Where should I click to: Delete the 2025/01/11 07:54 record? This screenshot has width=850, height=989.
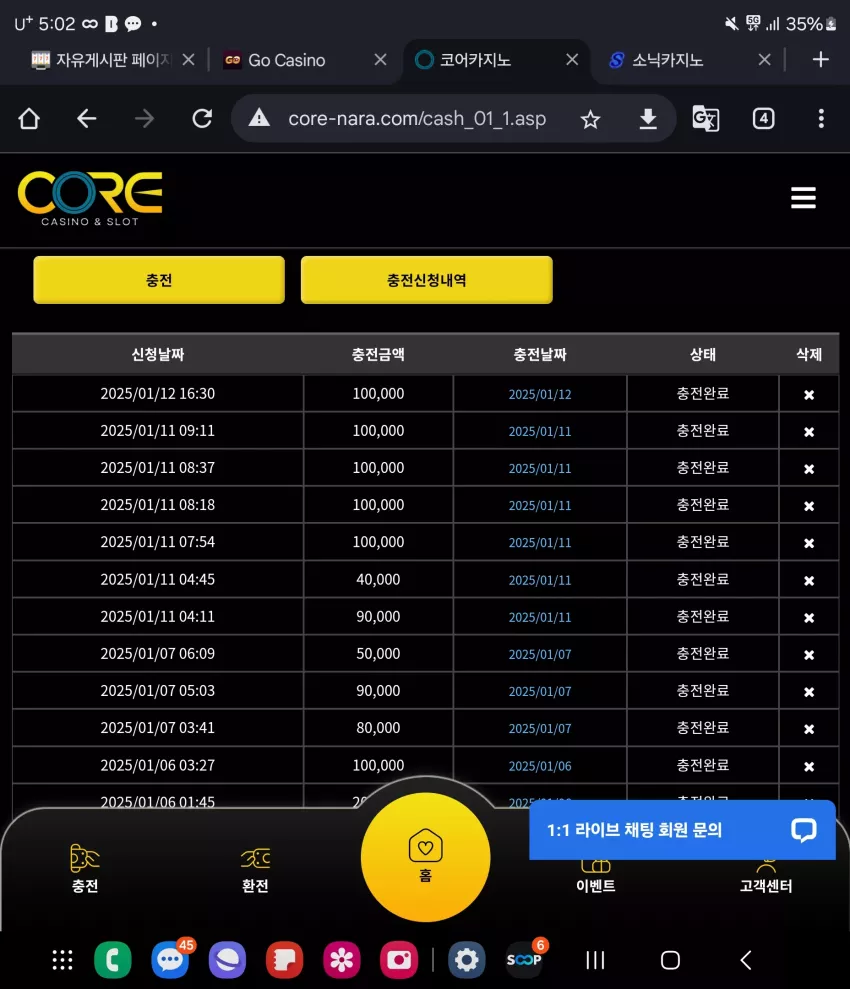pos(809,544)
